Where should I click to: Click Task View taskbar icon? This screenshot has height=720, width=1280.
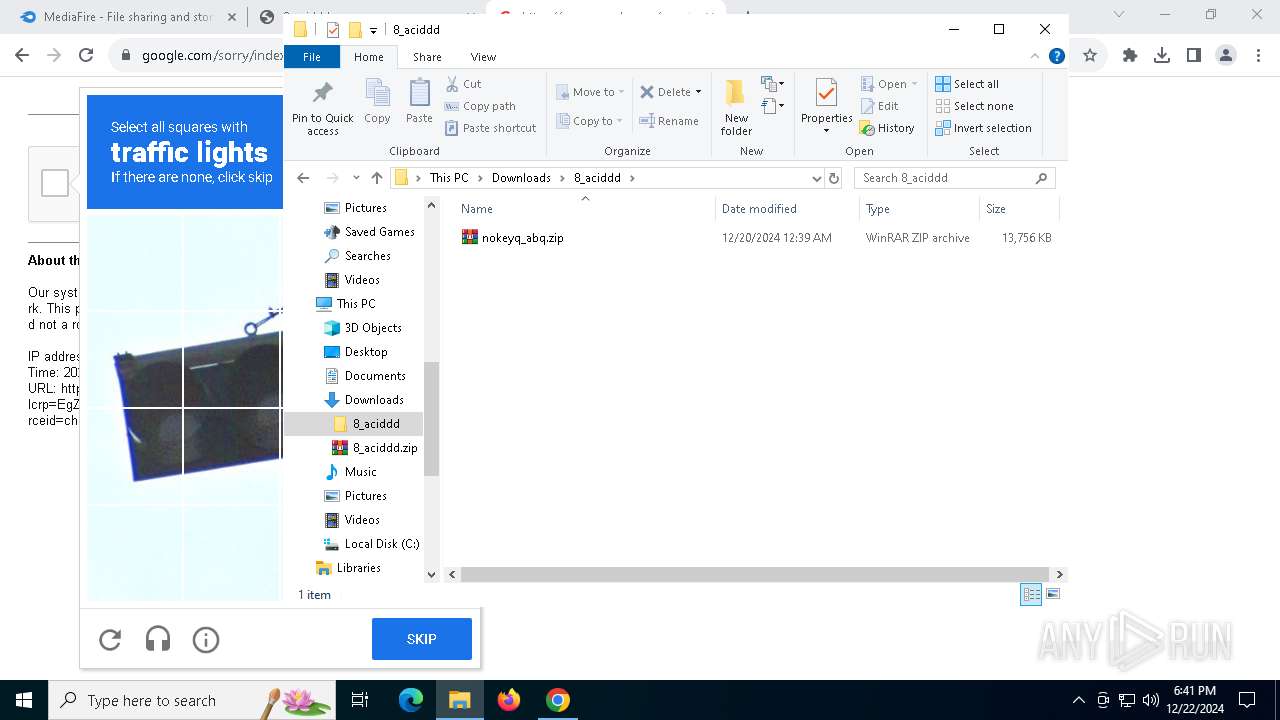361,700
